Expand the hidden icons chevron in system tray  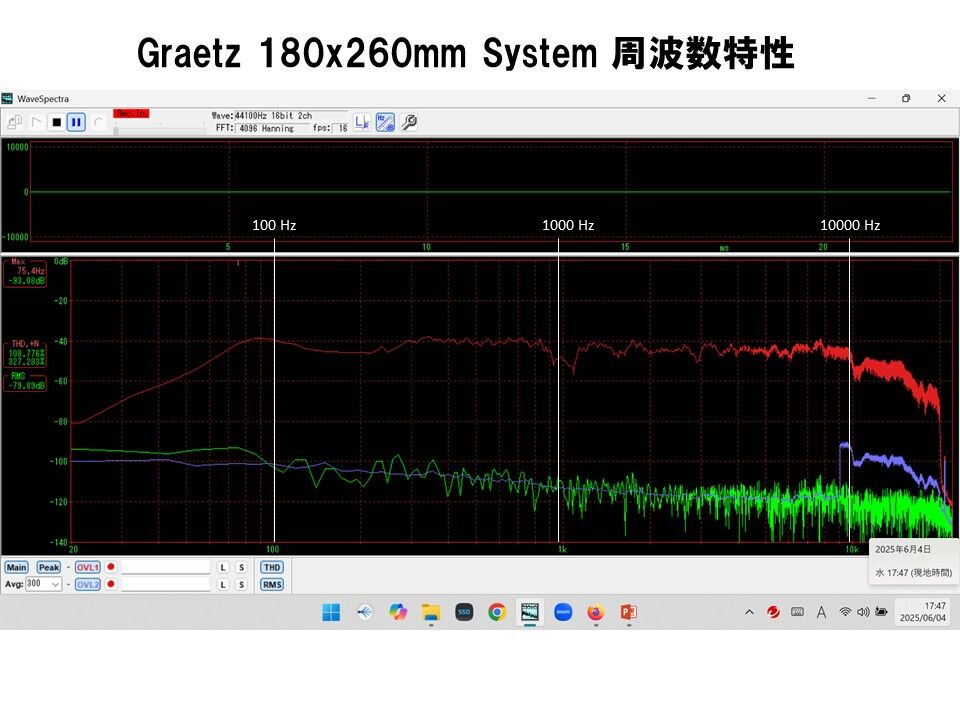click(747, 611)
